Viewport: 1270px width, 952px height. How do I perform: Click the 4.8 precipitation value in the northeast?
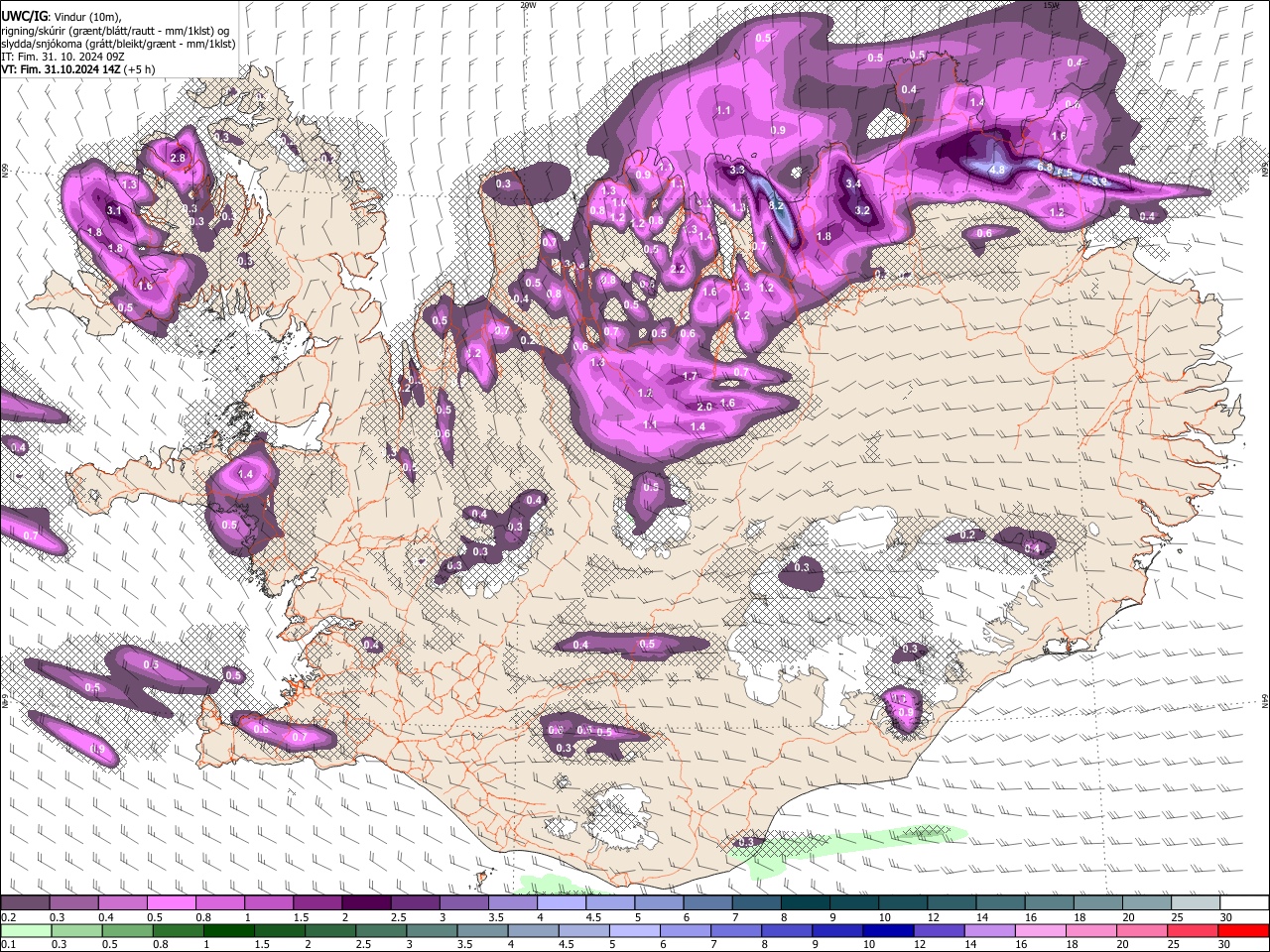pos(997,170)
